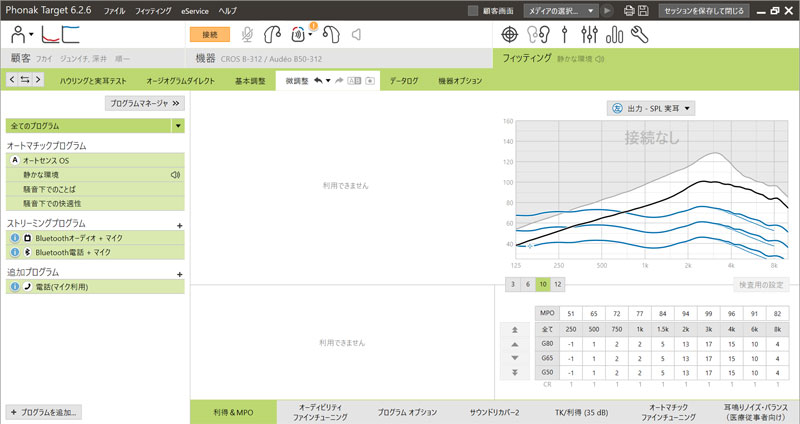Open the triple sliders fine tuning icon
The height and width of the screenshot is (424, 800).
[589, 35]
